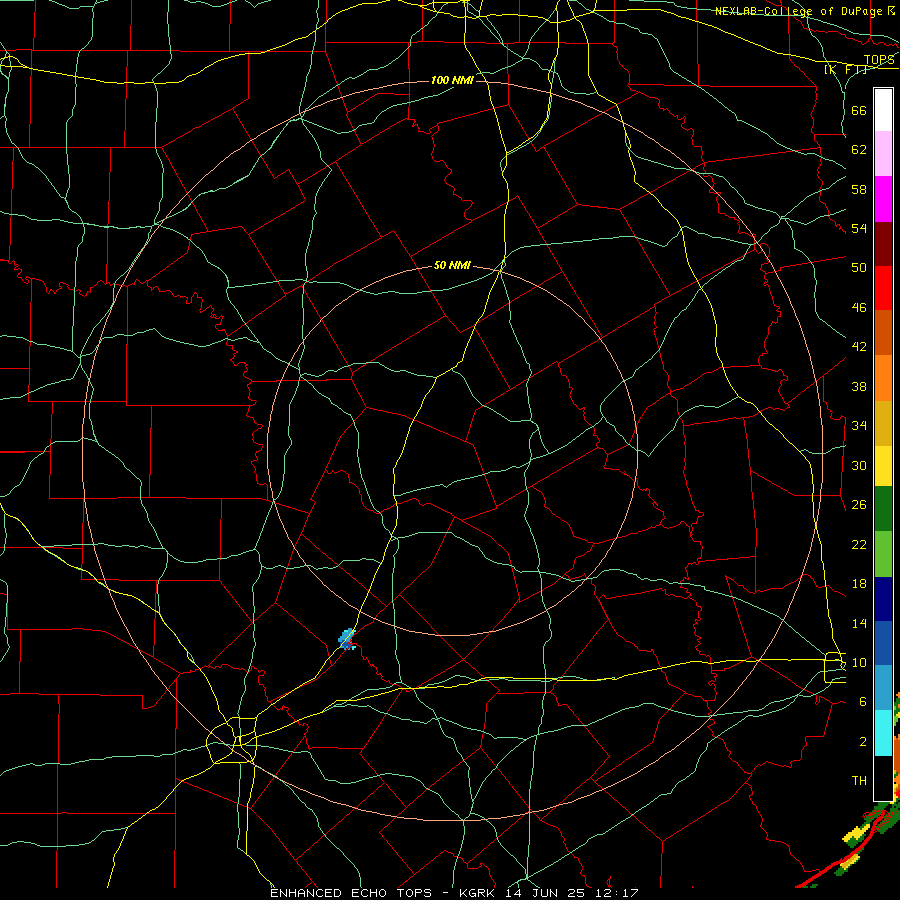This screenshot has height=900, width=900.
Task: Pick the gold legend swatch
Action: tap(883, 424)
